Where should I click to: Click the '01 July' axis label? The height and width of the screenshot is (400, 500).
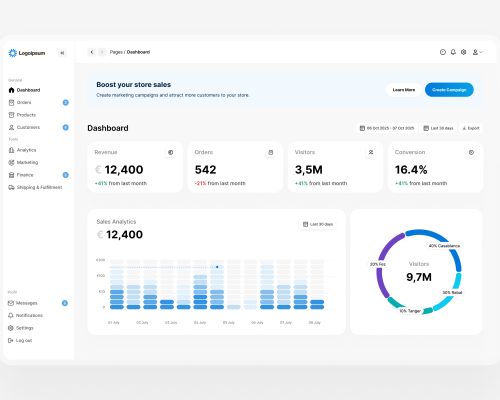pyautogui.click(x=114, y=323)
